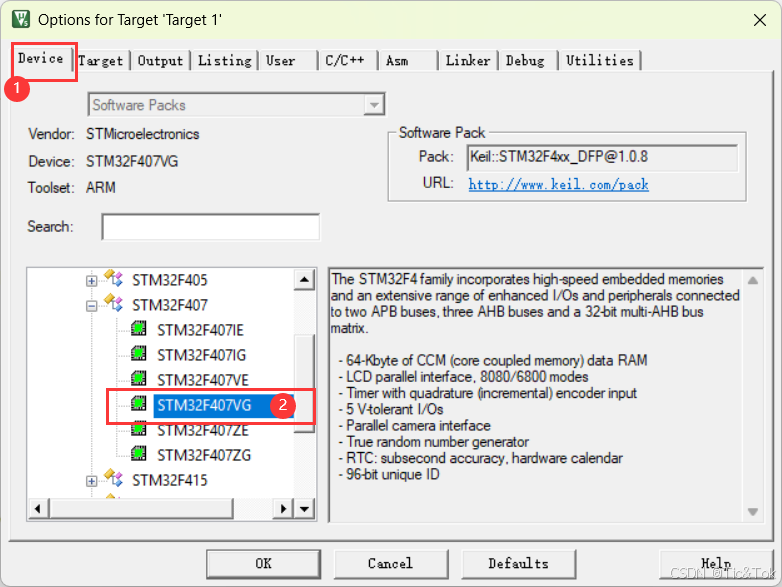Open the Software Packs dropdown

tap(374, 105)
